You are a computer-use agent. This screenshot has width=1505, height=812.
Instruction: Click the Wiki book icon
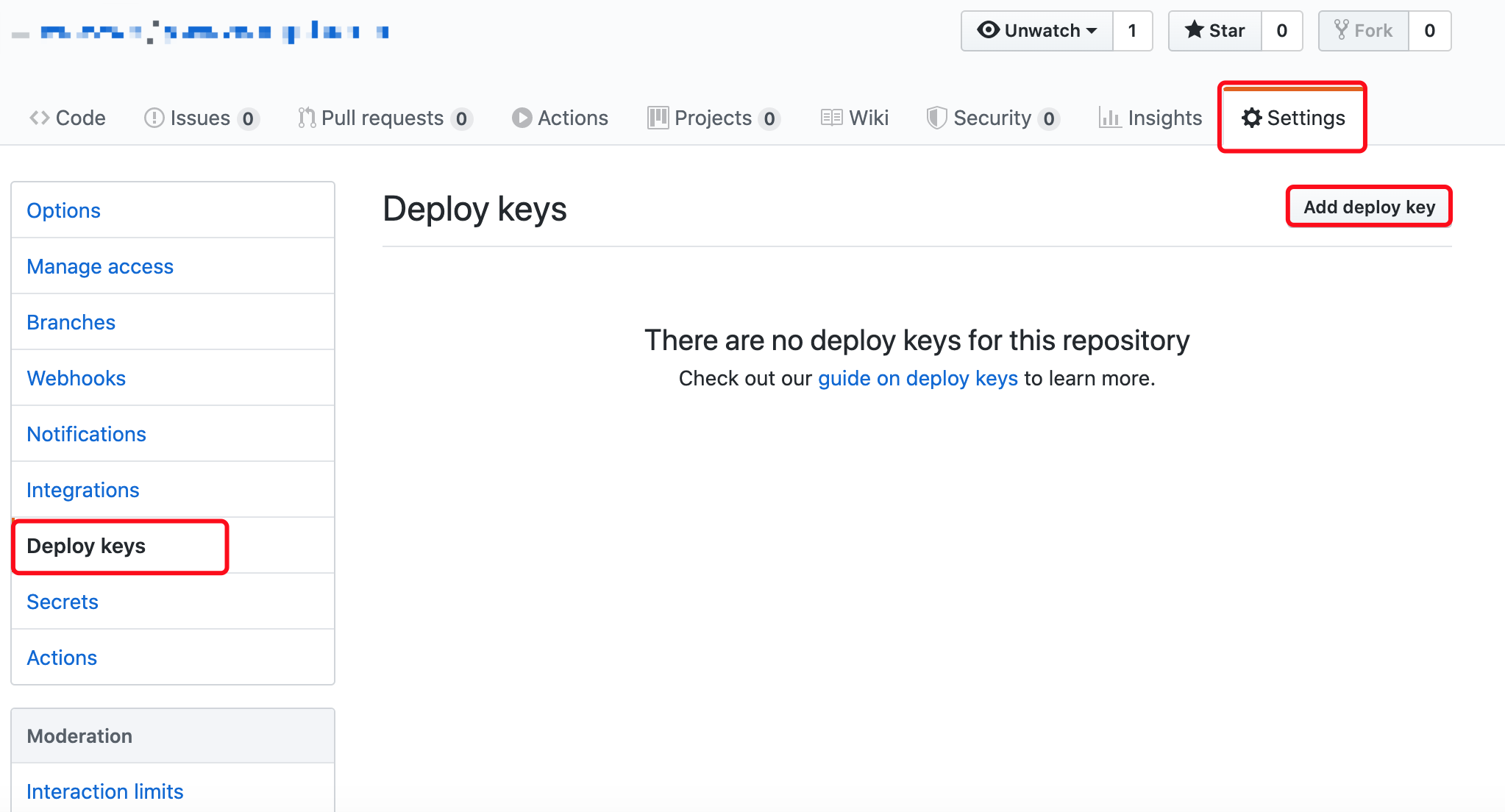pos(831,118)
